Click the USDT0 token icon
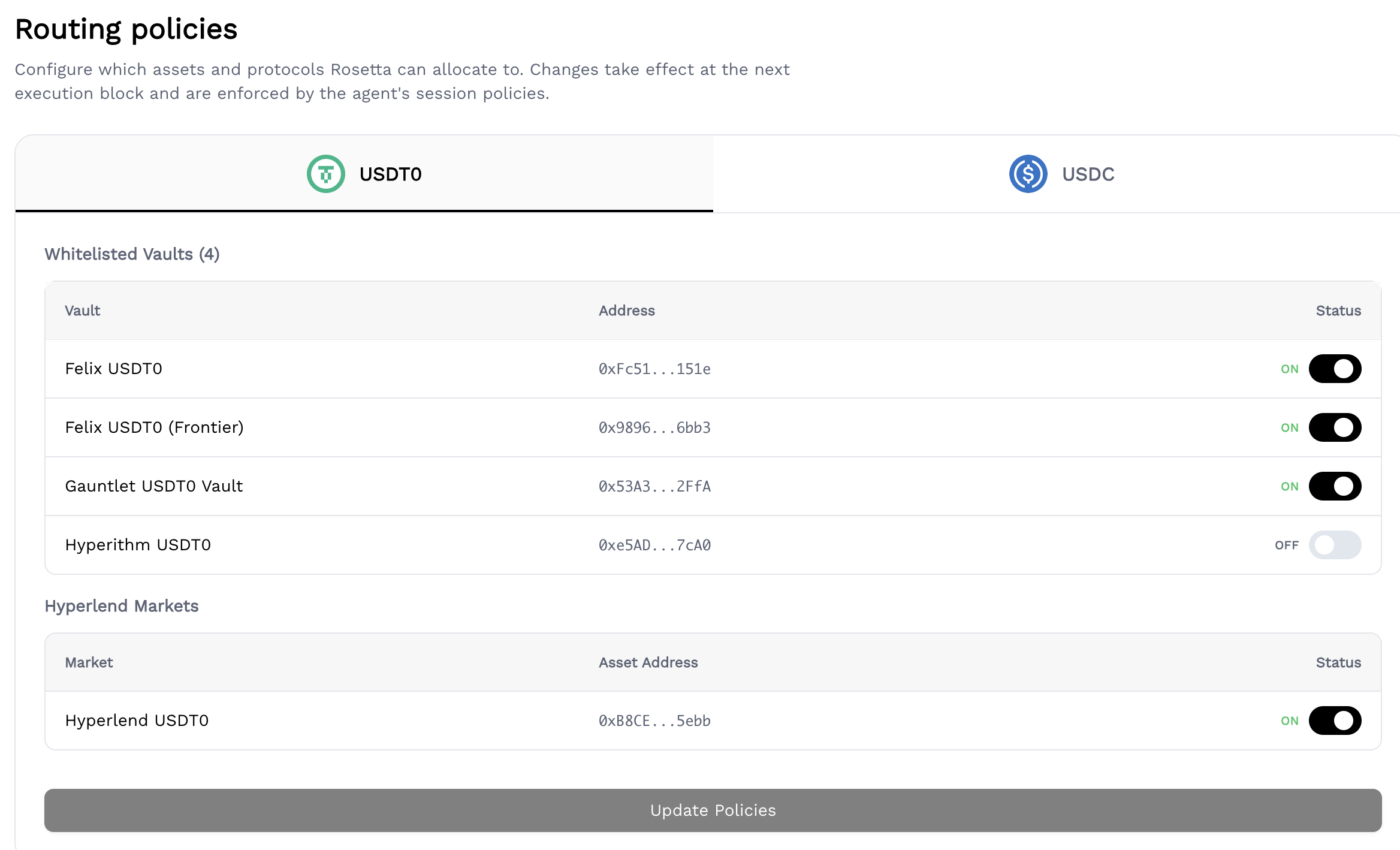This screenshot has width=1400, height=850. coord(325,174)
